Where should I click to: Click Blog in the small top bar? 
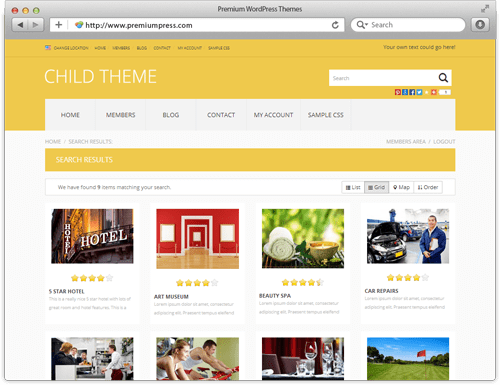(x=142, y=48)
